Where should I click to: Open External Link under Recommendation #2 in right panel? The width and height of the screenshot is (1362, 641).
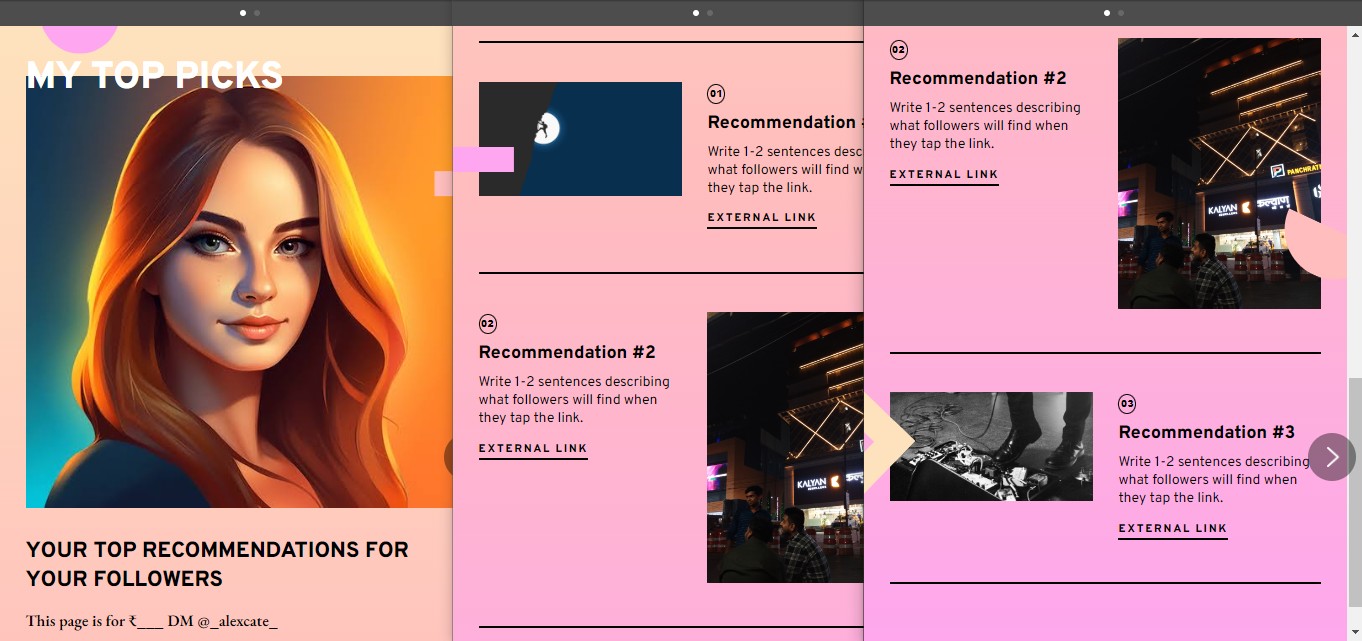944,175
